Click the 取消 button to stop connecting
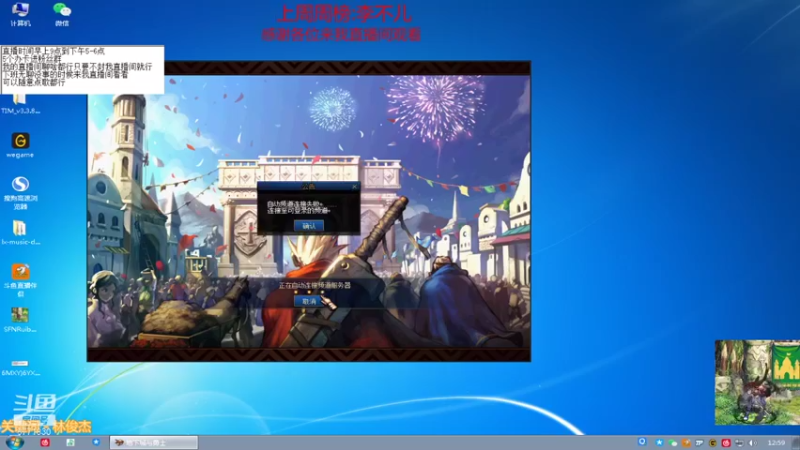 pos(309,302)
